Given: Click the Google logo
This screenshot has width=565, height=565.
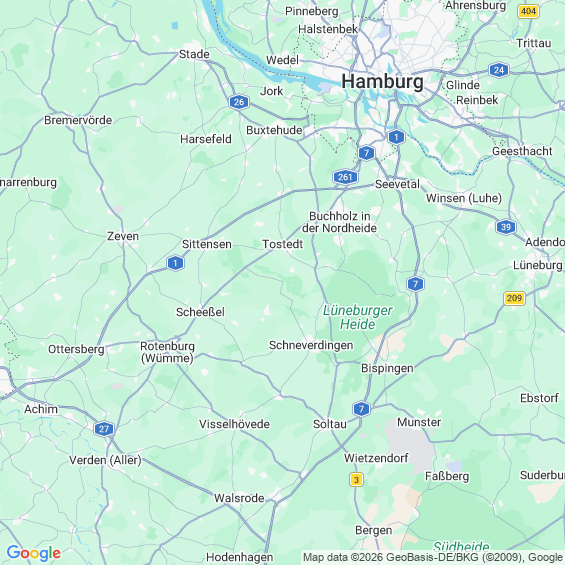Looking at the screenshot, I should (x=34, y=553).
